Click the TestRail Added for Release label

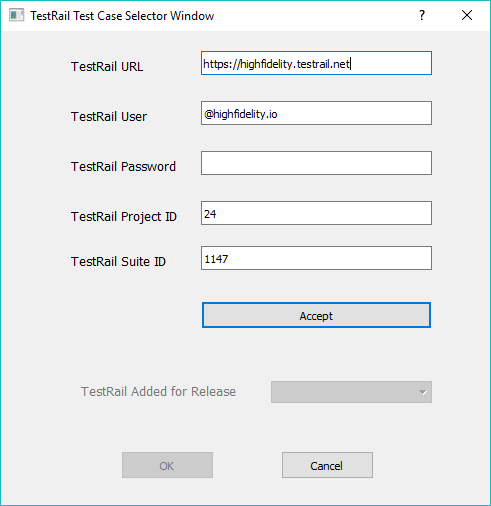point(158,392)
